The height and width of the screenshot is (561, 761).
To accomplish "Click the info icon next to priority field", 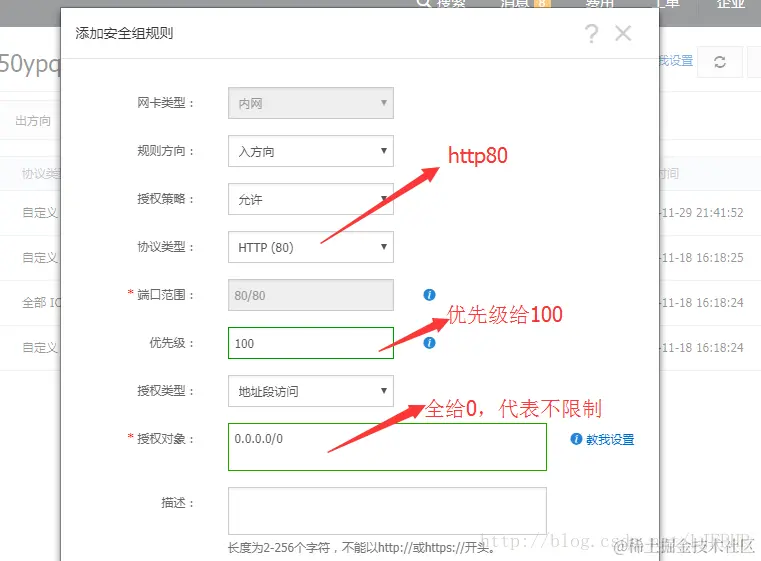I will pyautogui.click(x=430, y=343).
